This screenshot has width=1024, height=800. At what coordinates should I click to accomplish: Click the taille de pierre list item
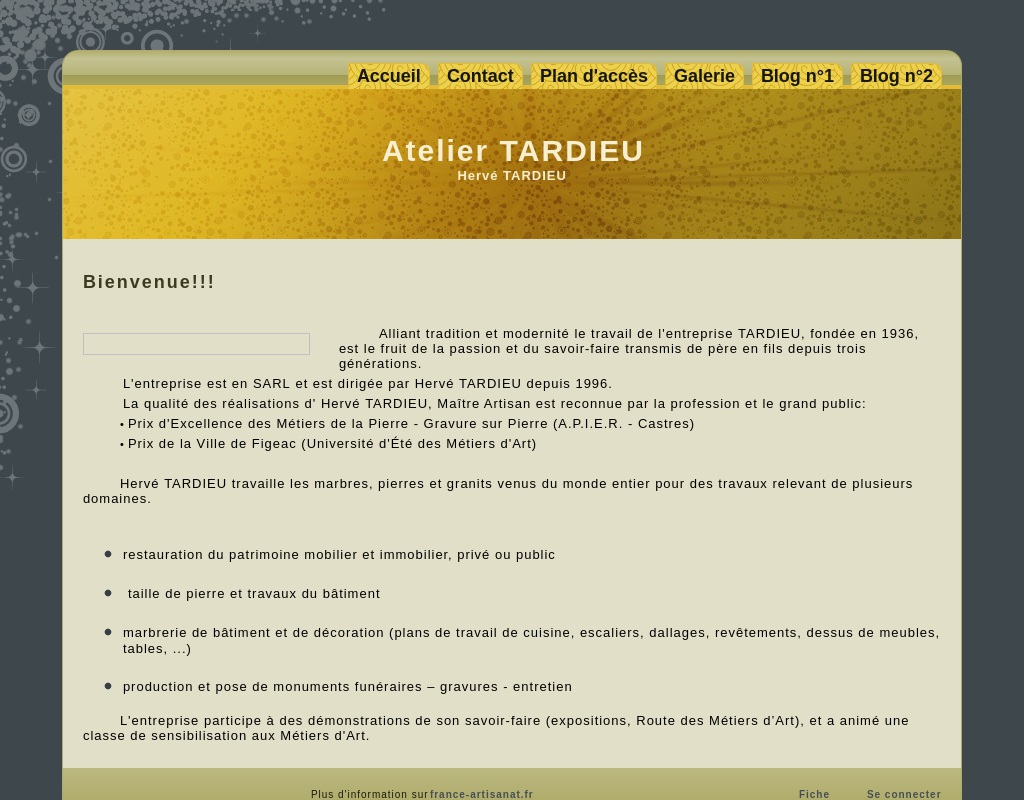coord(253,594)
